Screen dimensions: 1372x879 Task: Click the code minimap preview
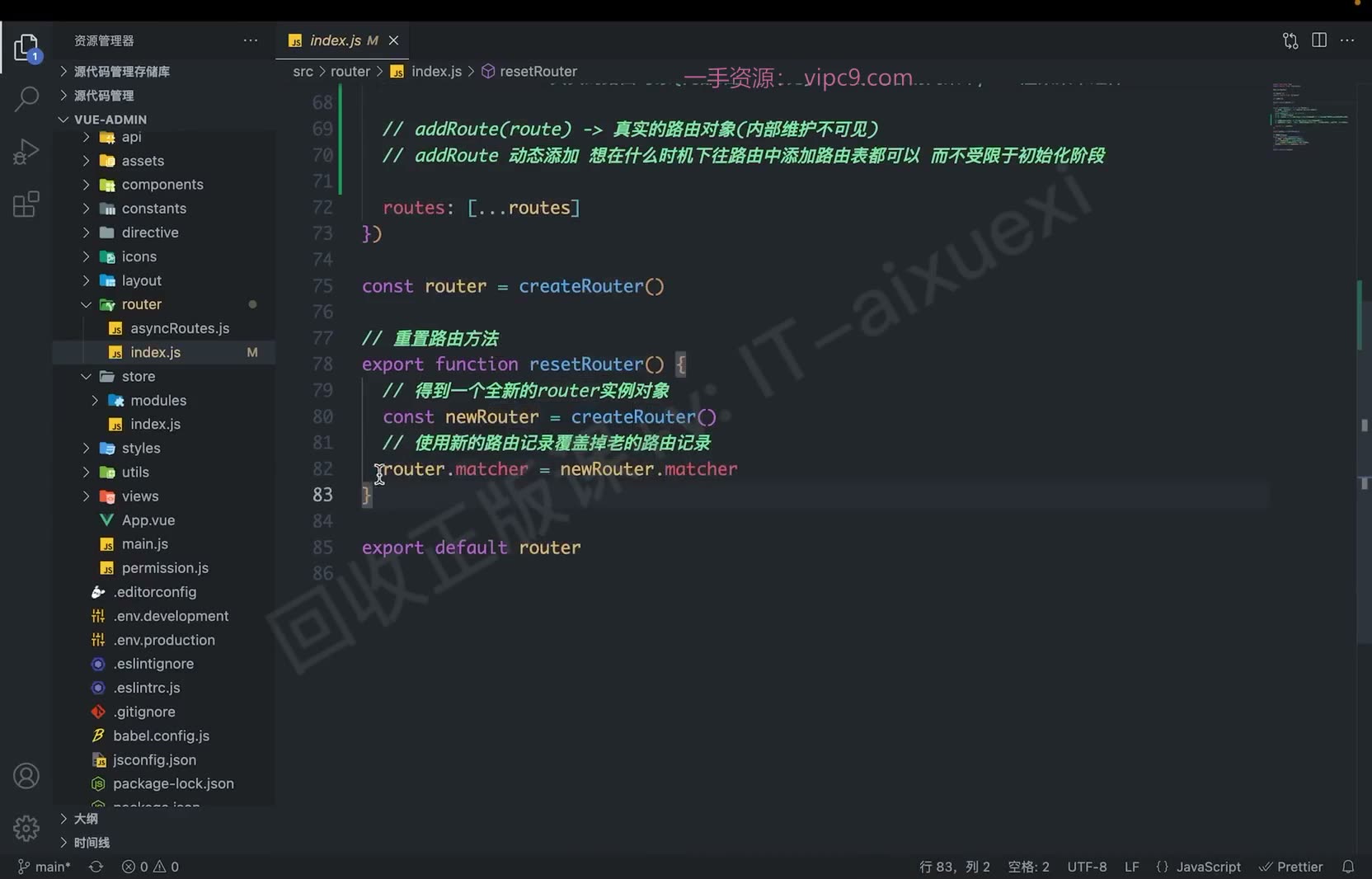tap(1311, 115)
